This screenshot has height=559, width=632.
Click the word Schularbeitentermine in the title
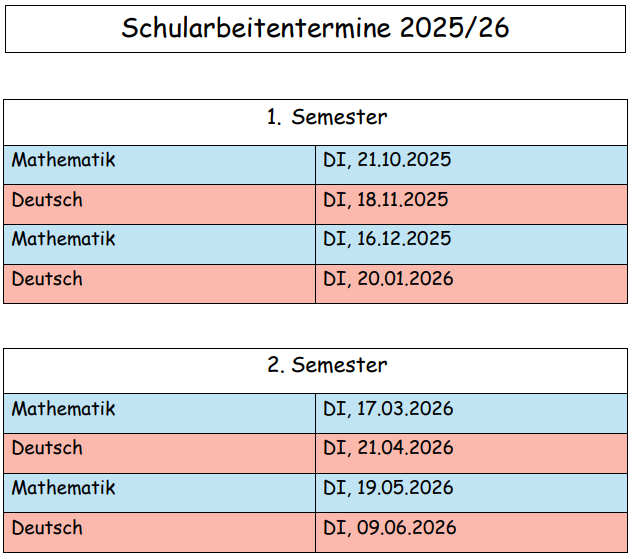tap(256, 28)
